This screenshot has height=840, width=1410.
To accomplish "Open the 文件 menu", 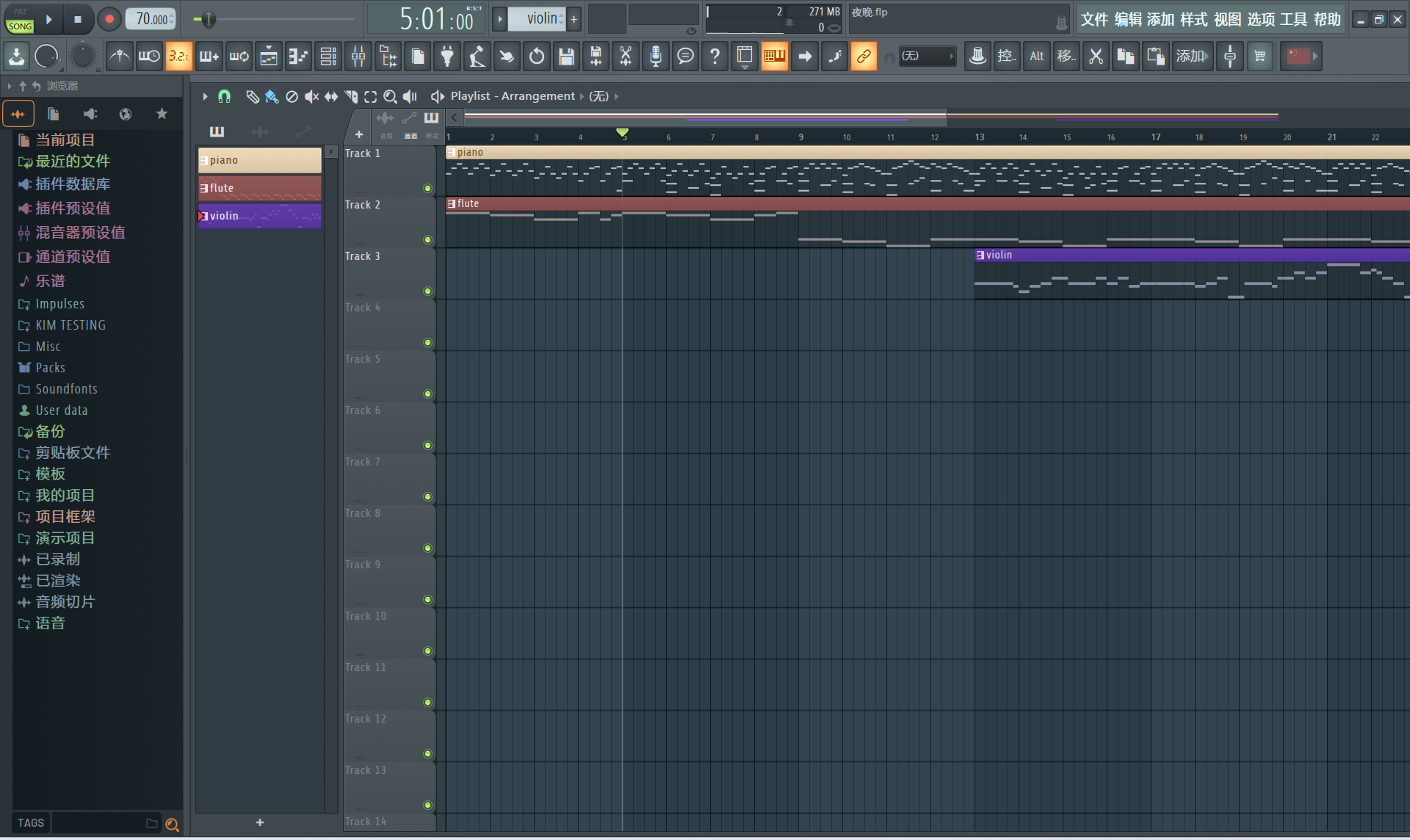I will 1093,20.
